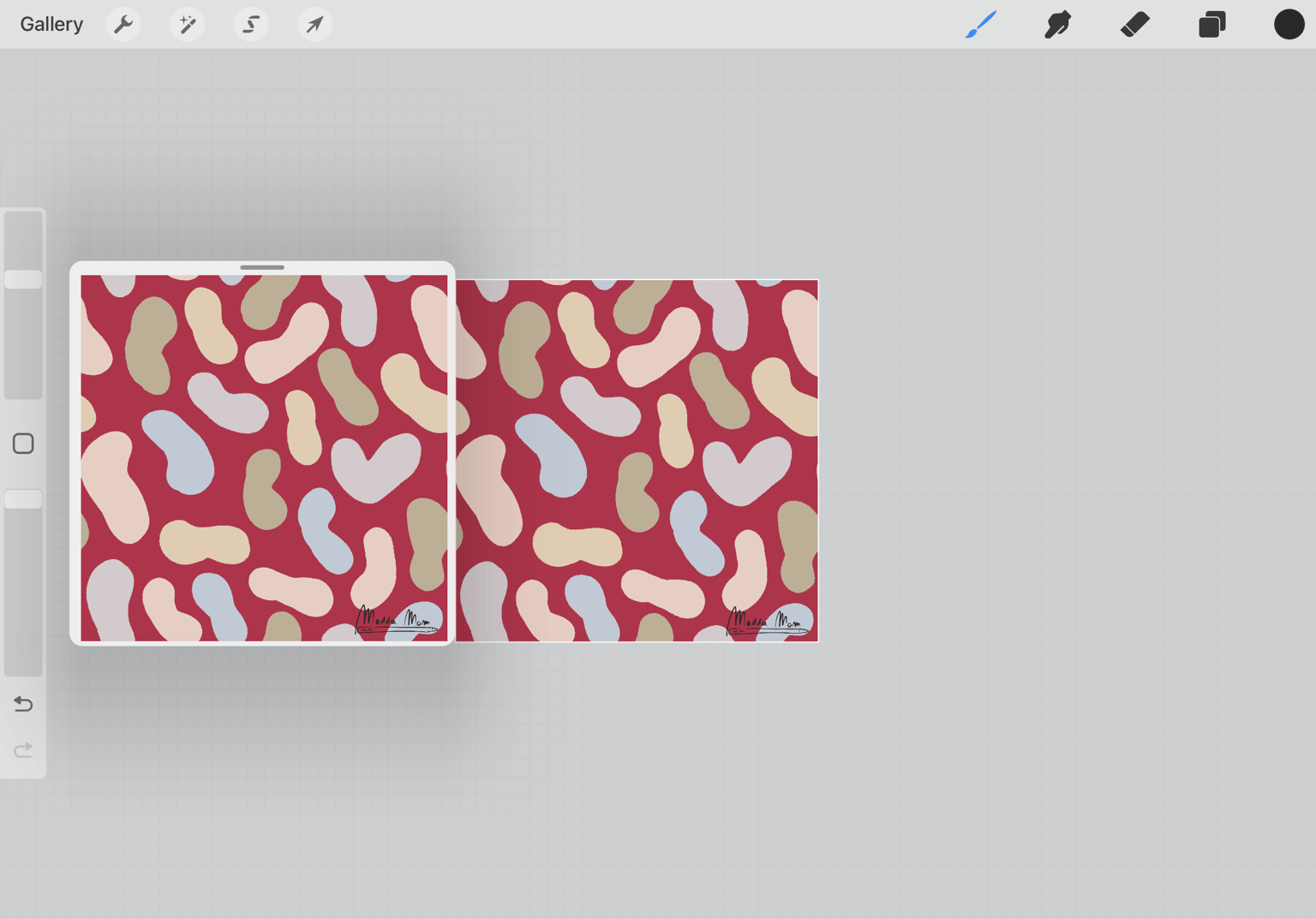1316x918 pixels.
Task: Redo the last action
Action: 23,750
